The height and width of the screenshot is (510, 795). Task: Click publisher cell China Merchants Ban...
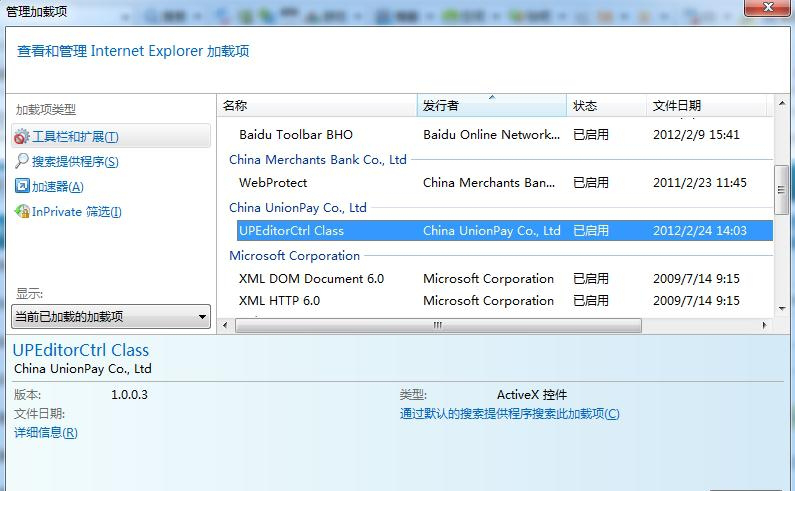489,183
